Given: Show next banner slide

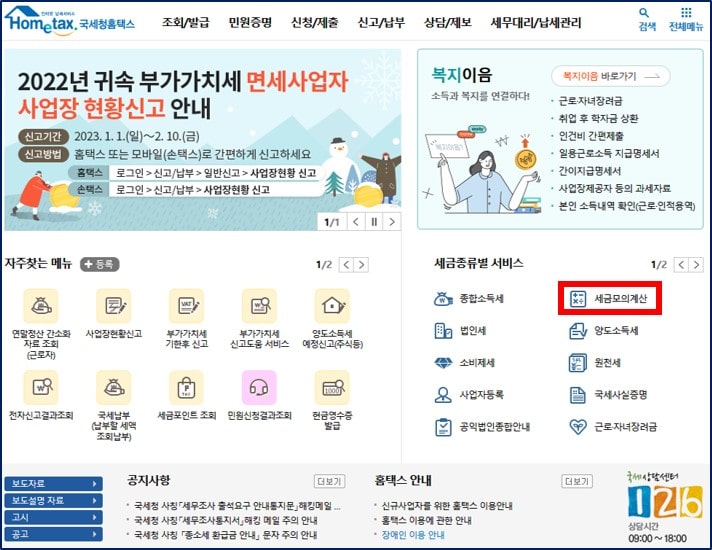Looking at the screenshot, I should [392, 222].
